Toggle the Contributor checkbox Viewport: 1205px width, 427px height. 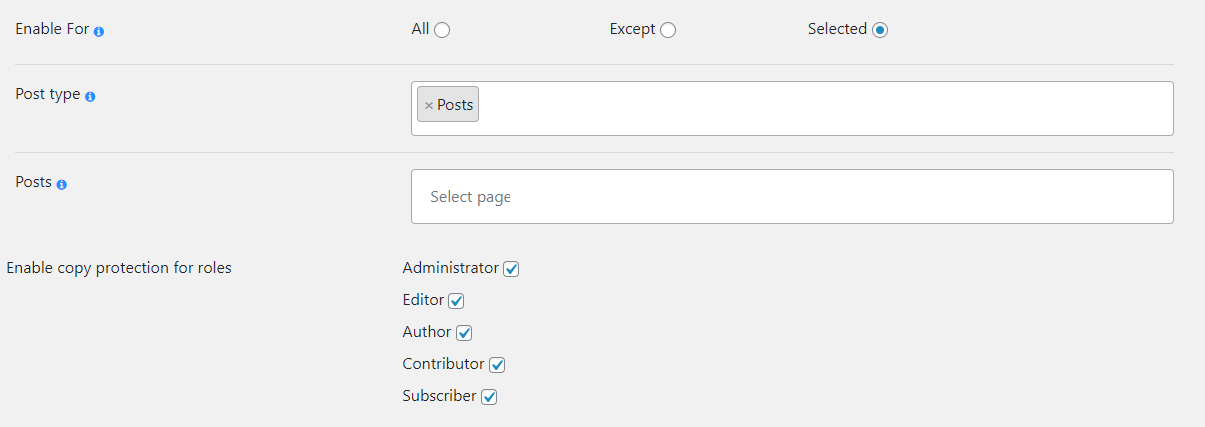(x=497, y=365)
